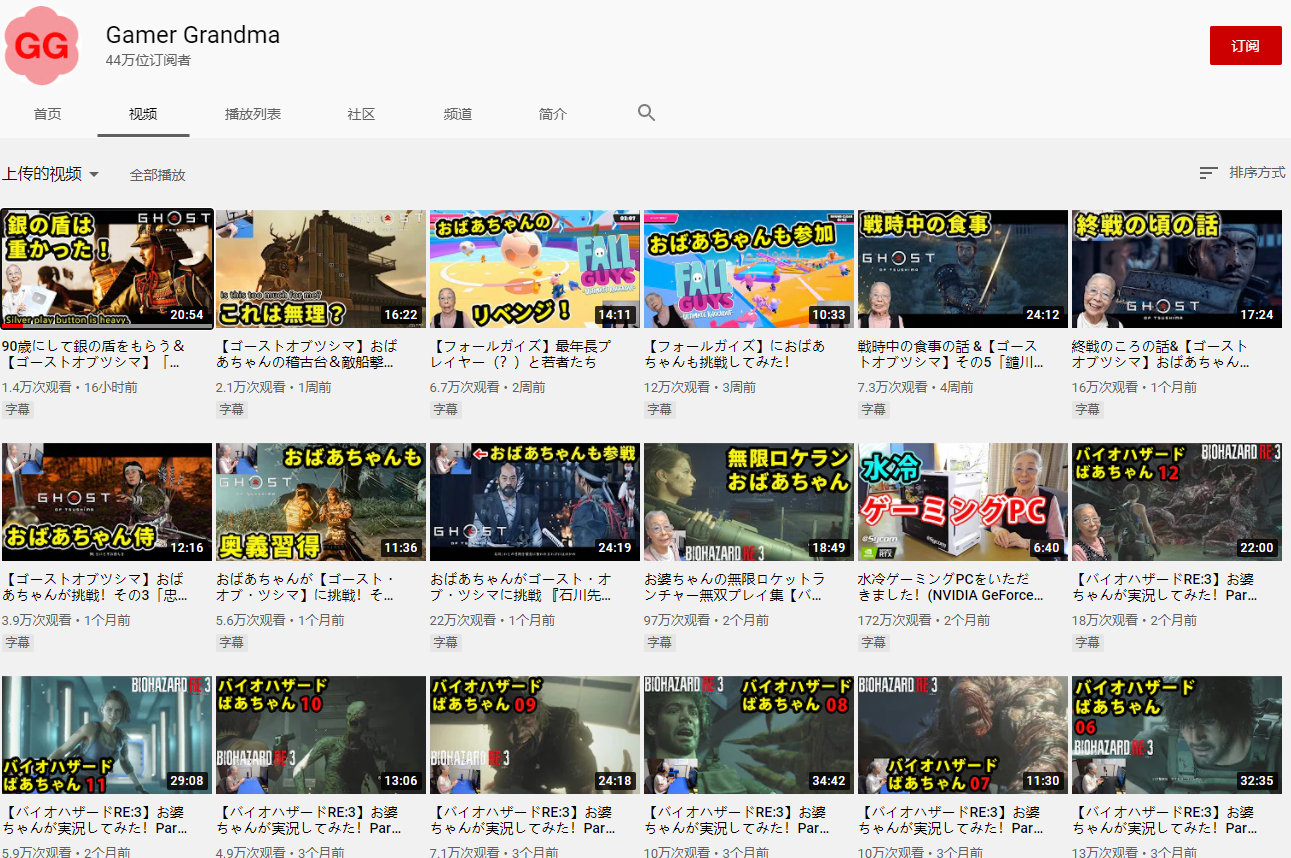This screenshot has height=858, width=1291.
Task: Open the 排序方式 sort menu
Action: click(1242, 173)
